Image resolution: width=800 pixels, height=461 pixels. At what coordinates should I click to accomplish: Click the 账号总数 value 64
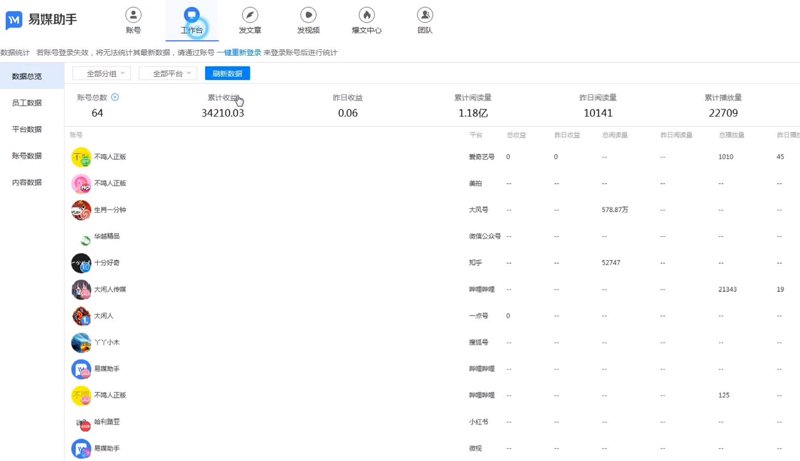[97, 113]
